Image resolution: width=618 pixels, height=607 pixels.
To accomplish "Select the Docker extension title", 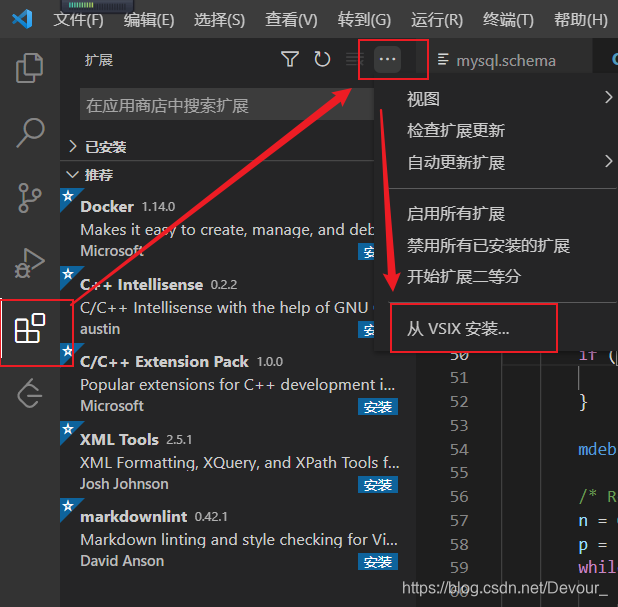I will [107, 207].
